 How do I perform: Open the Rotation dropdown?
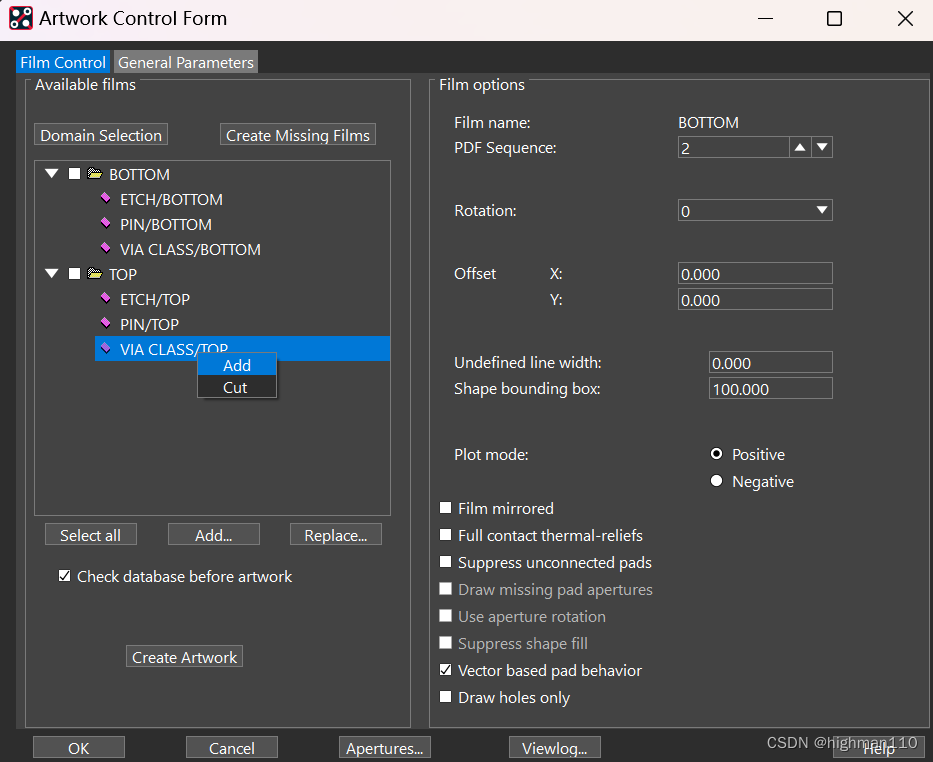[821, 210]
